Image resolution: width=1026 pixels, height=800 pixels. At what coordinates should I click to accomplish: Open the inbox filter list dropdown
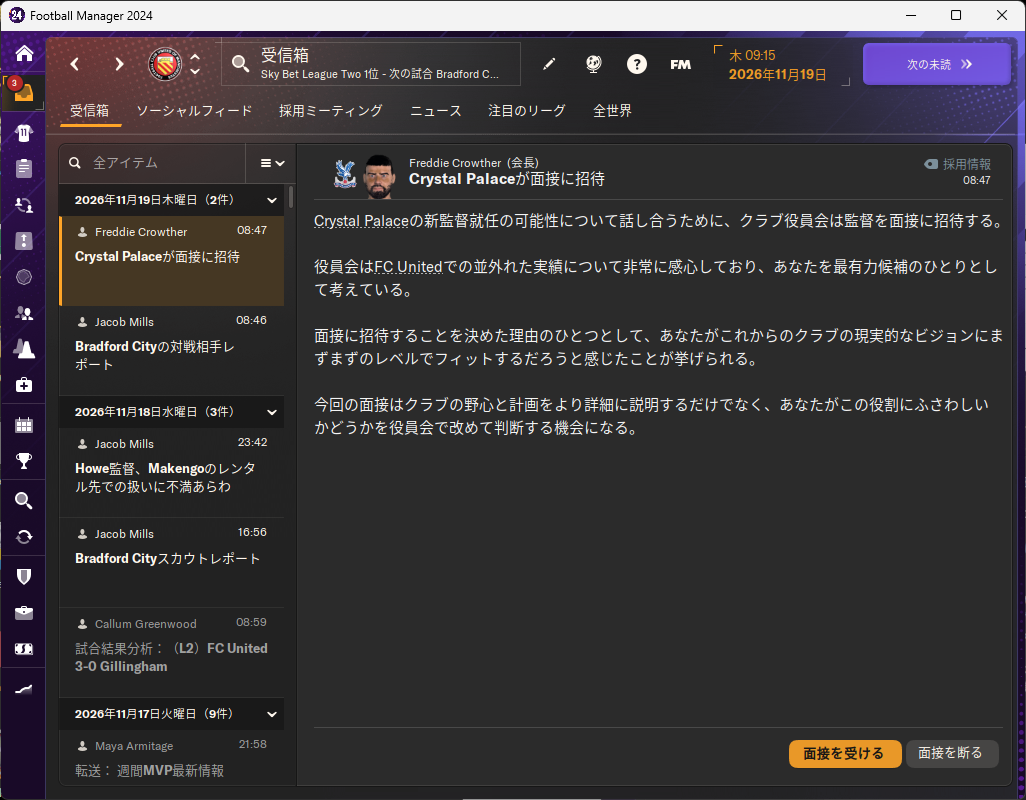pos(272,163)
